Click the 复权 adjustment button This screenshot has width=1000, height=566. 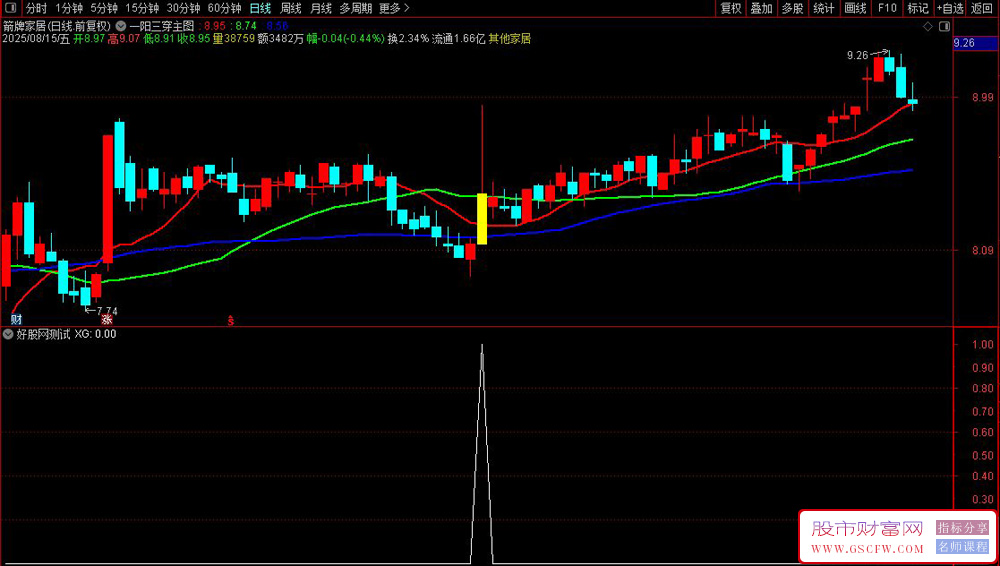(x=731, y=8)
